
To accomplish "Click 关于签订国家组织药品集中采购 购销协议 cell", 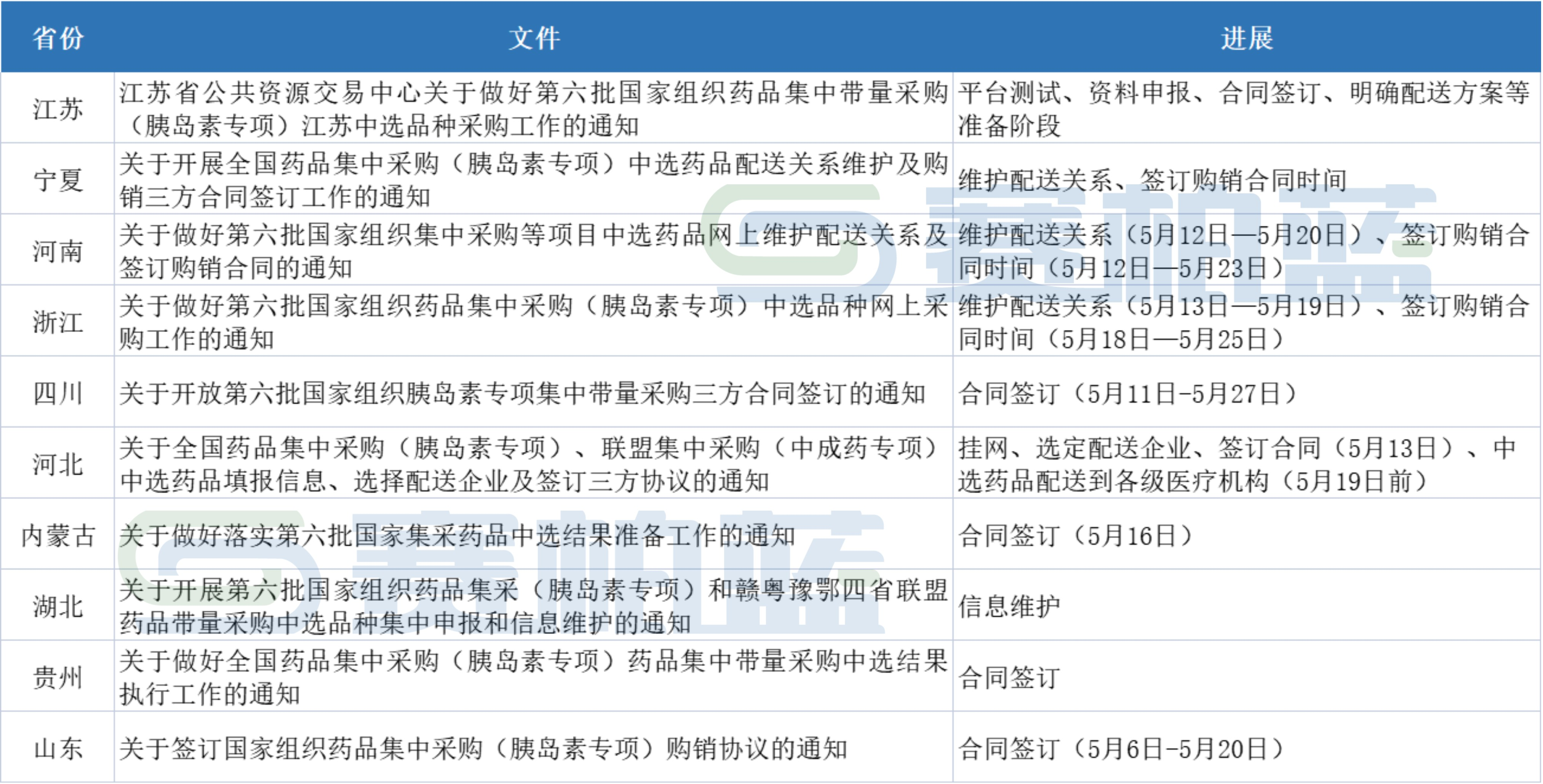I will pyautogui.click(x=534, y=747).
